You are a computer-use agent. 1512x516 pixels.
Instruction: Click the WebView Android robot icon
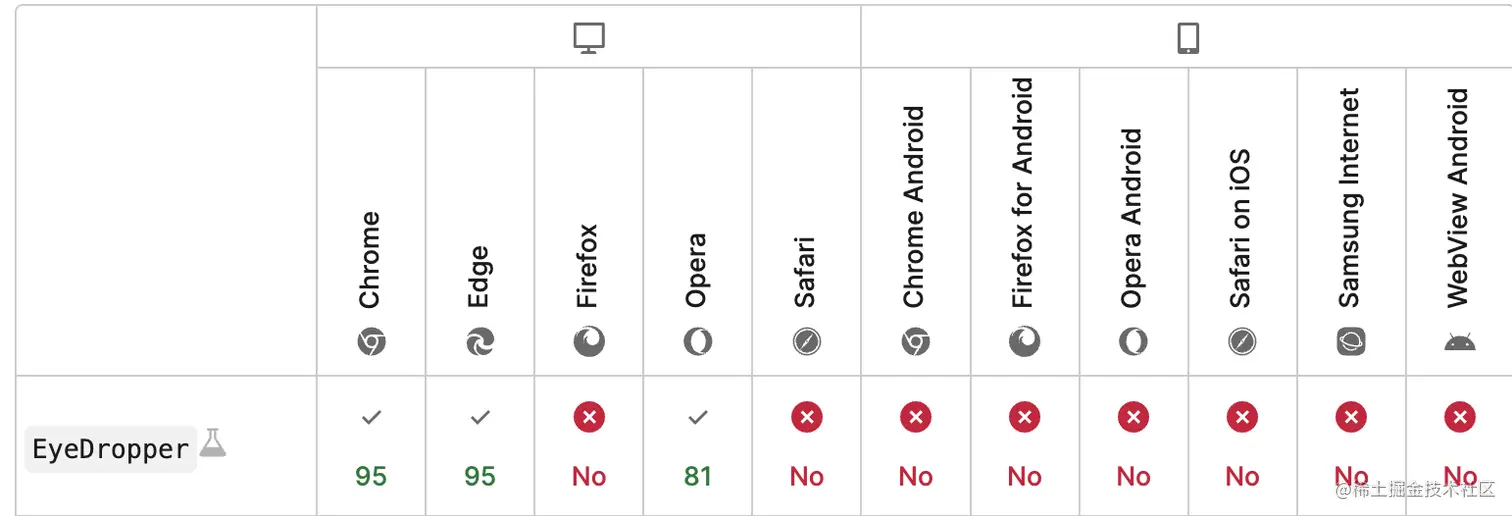(x=1460, y=343)
